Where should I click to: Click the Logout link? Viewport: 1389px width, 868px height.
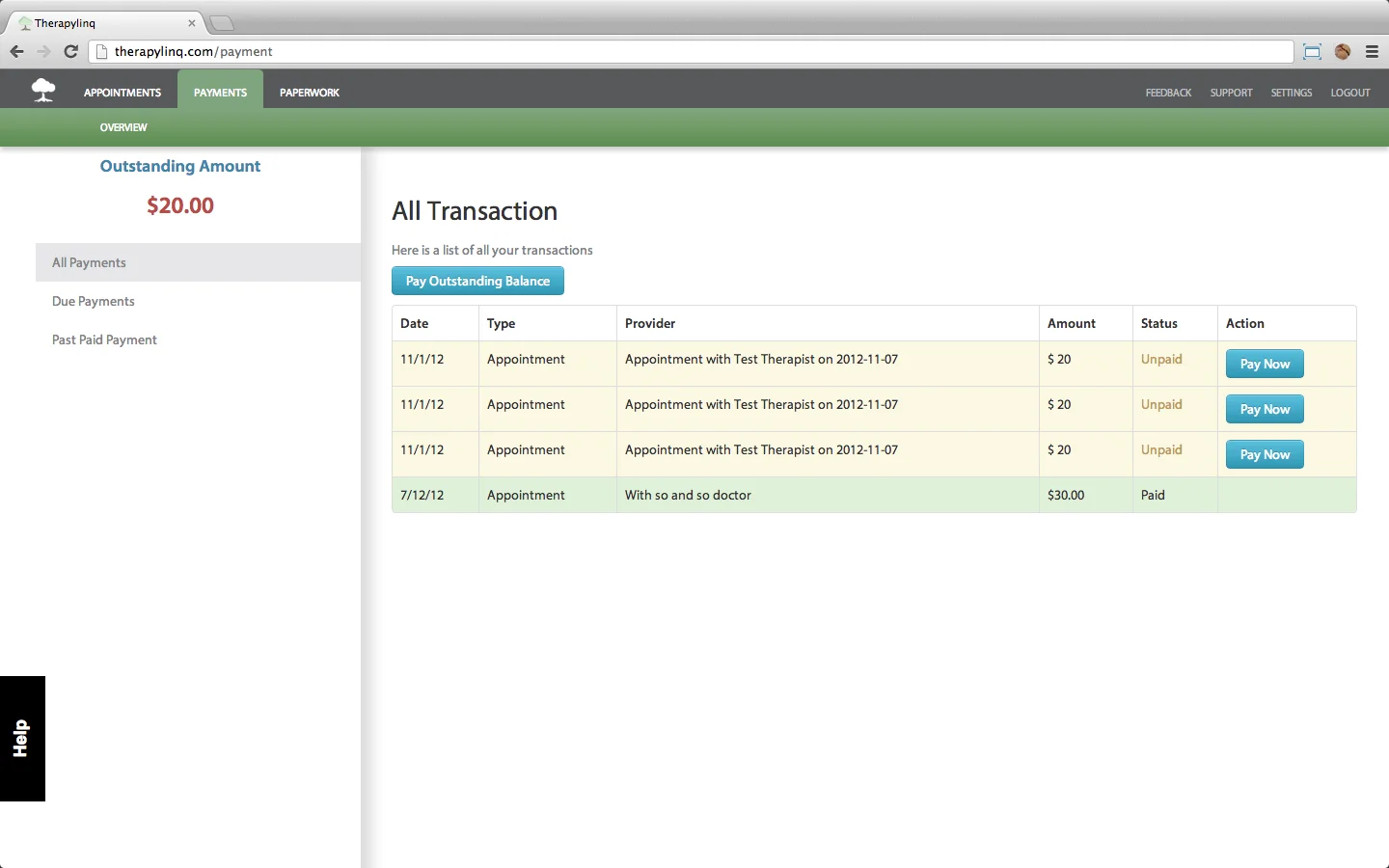coord(1350,93)
